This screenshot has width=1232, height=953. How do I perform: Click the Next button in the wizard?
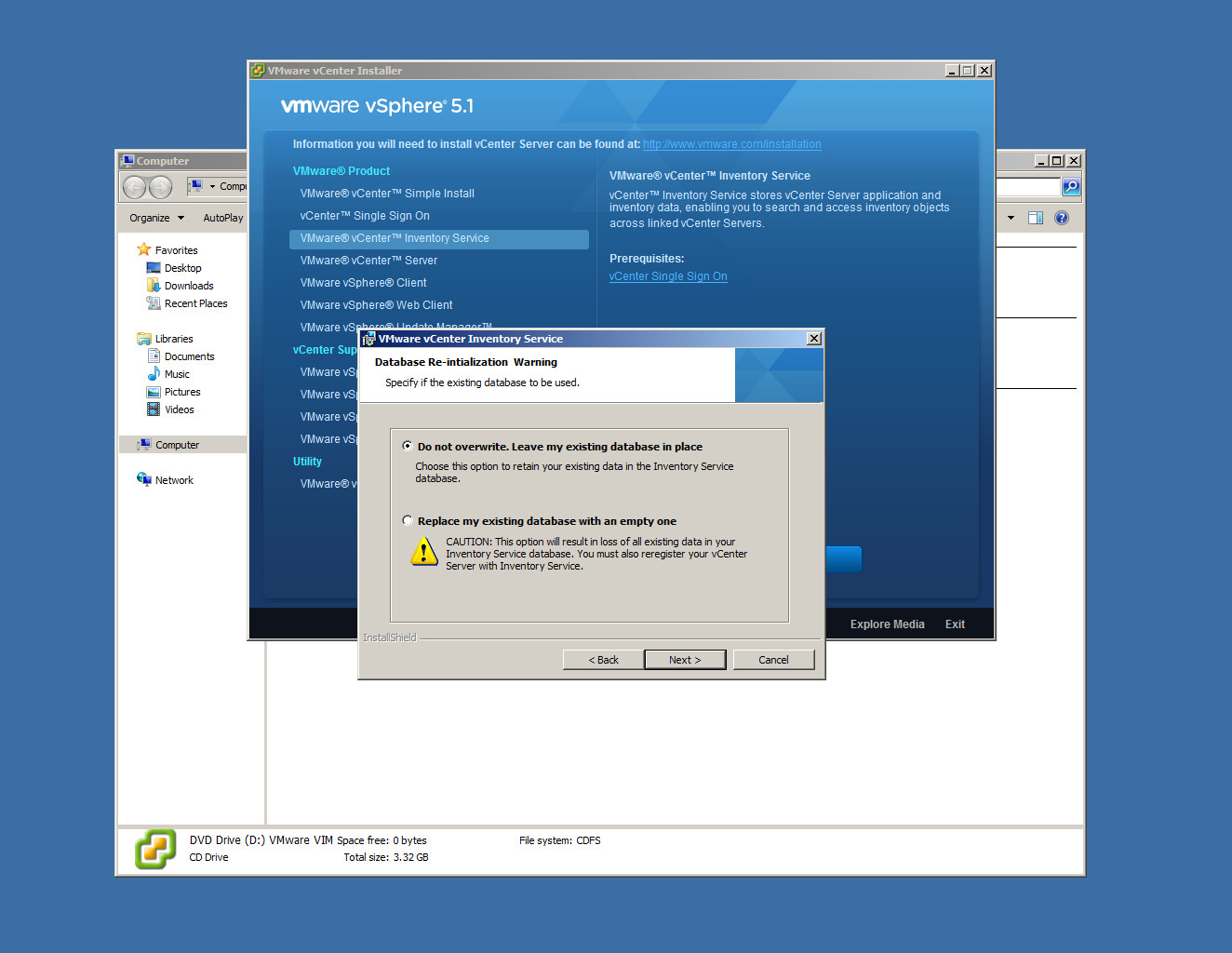685,660
